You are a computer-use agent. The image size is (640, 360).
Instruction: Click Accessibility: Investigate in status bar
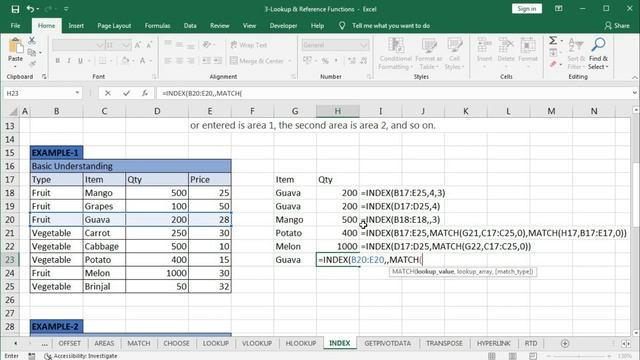[81, 356]
